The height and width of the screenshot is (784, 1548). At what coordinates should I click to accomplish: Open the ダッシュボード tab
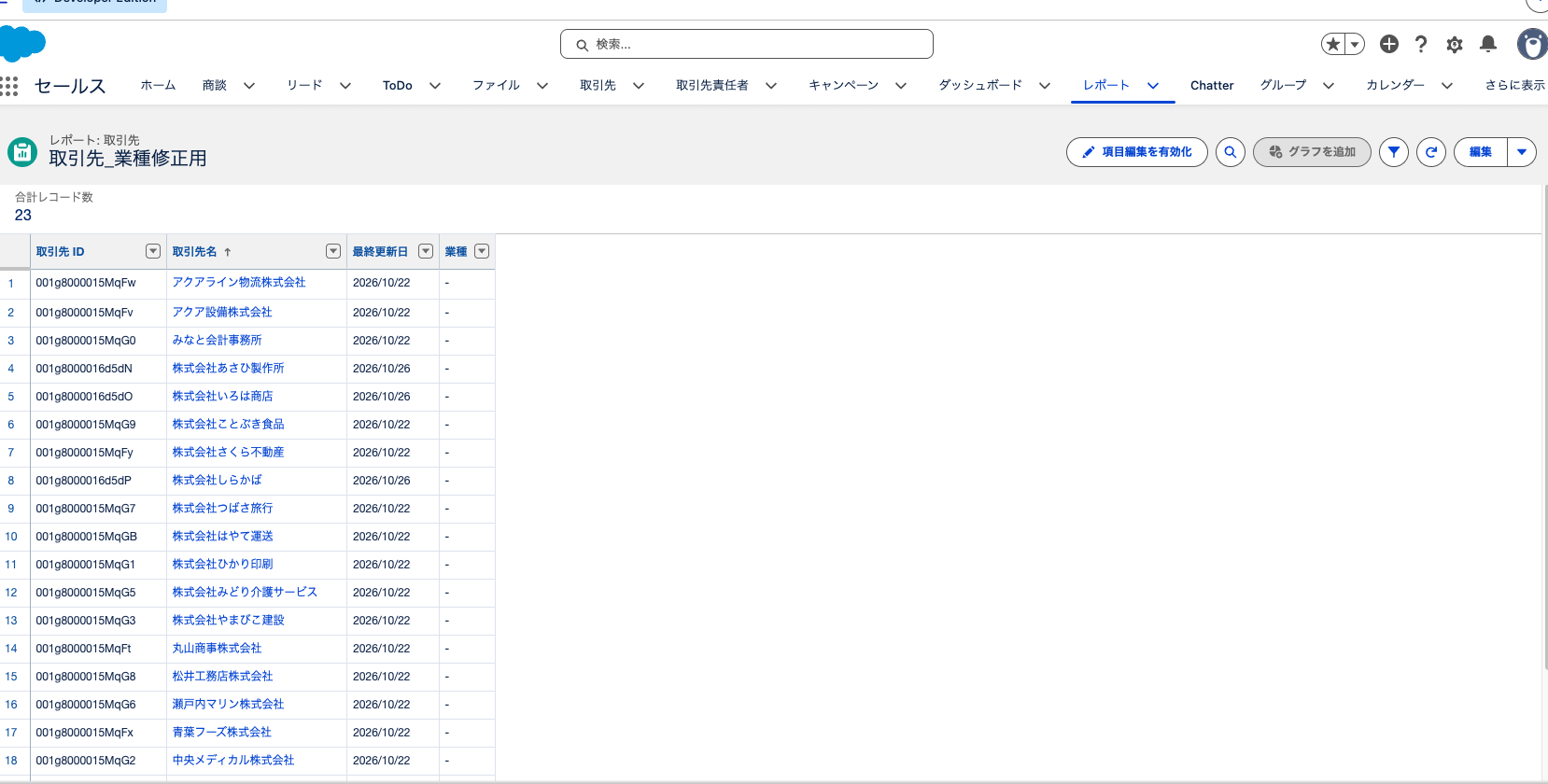point(980,86)
